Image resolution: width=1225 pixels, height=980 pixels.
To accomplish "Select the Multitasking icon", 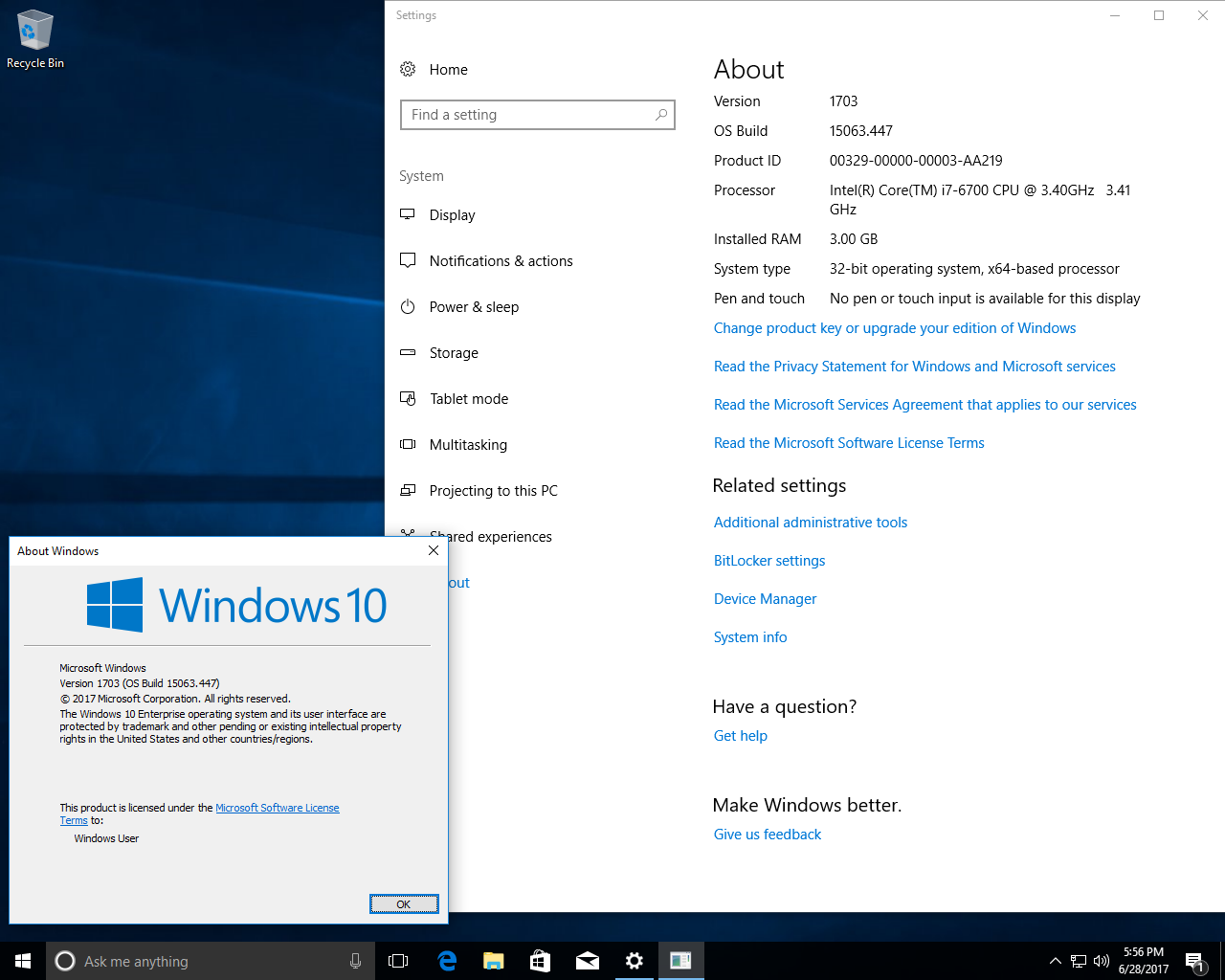I will click(x=408, y=444).
